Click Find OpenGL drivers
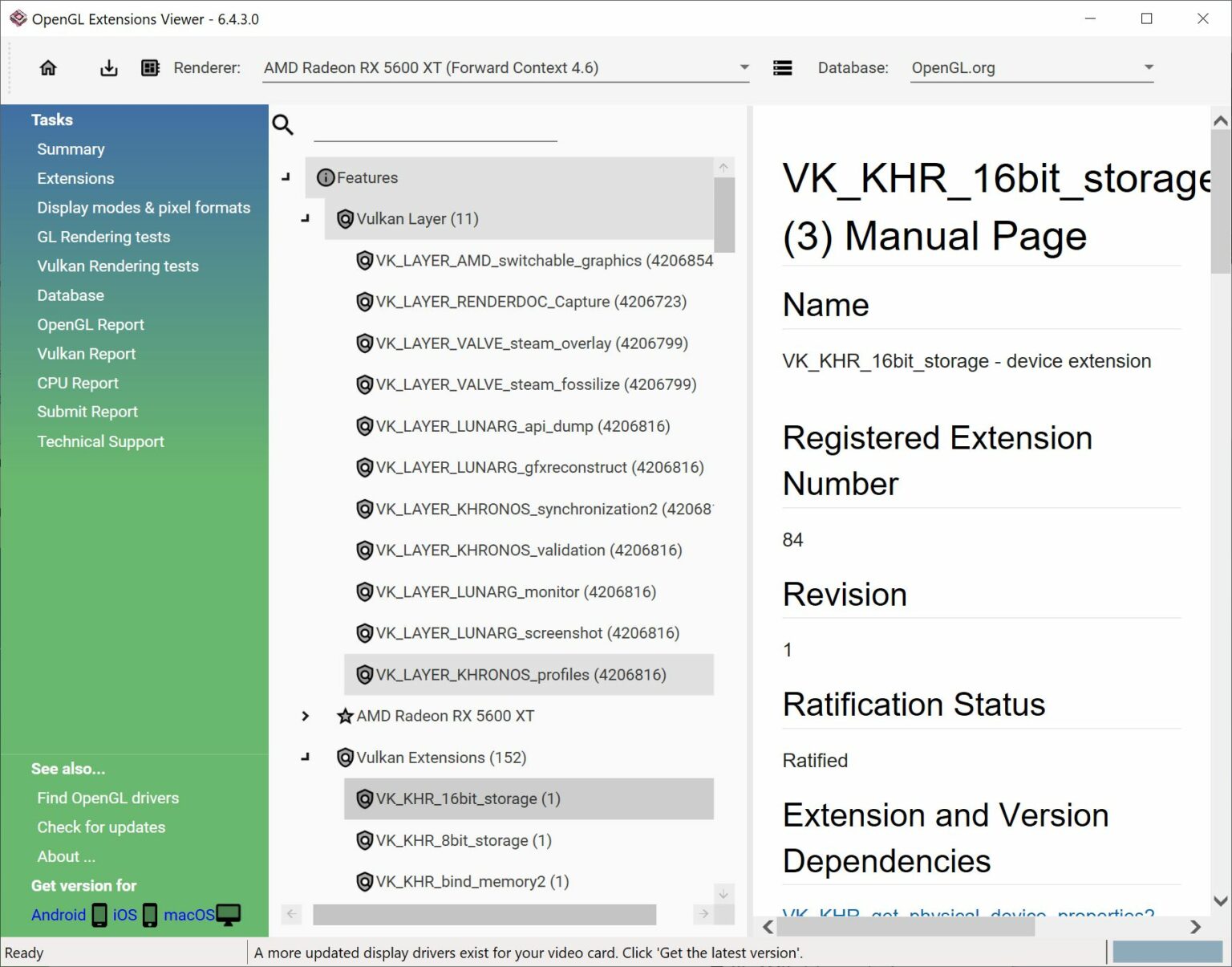The width and height of the screenshot is (1232, 967). coord(108,798)
